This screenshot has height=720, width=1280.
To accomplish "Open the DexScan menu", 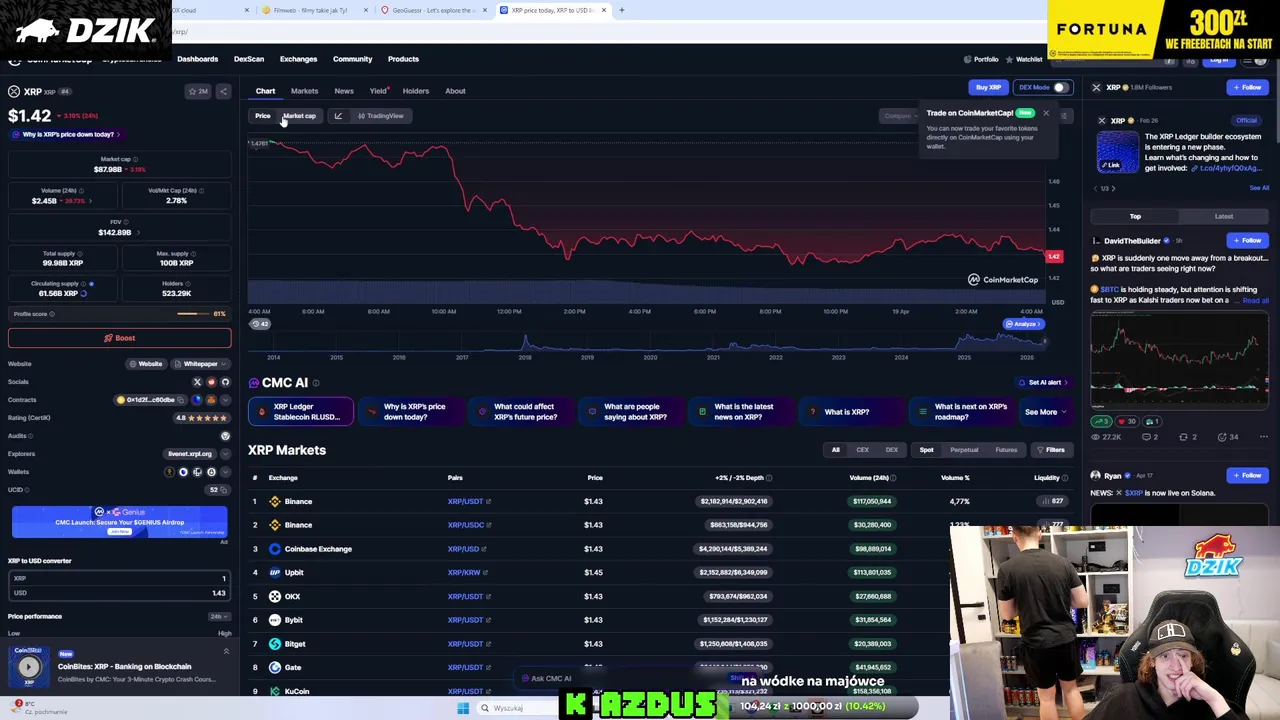I will click(249, 59).
